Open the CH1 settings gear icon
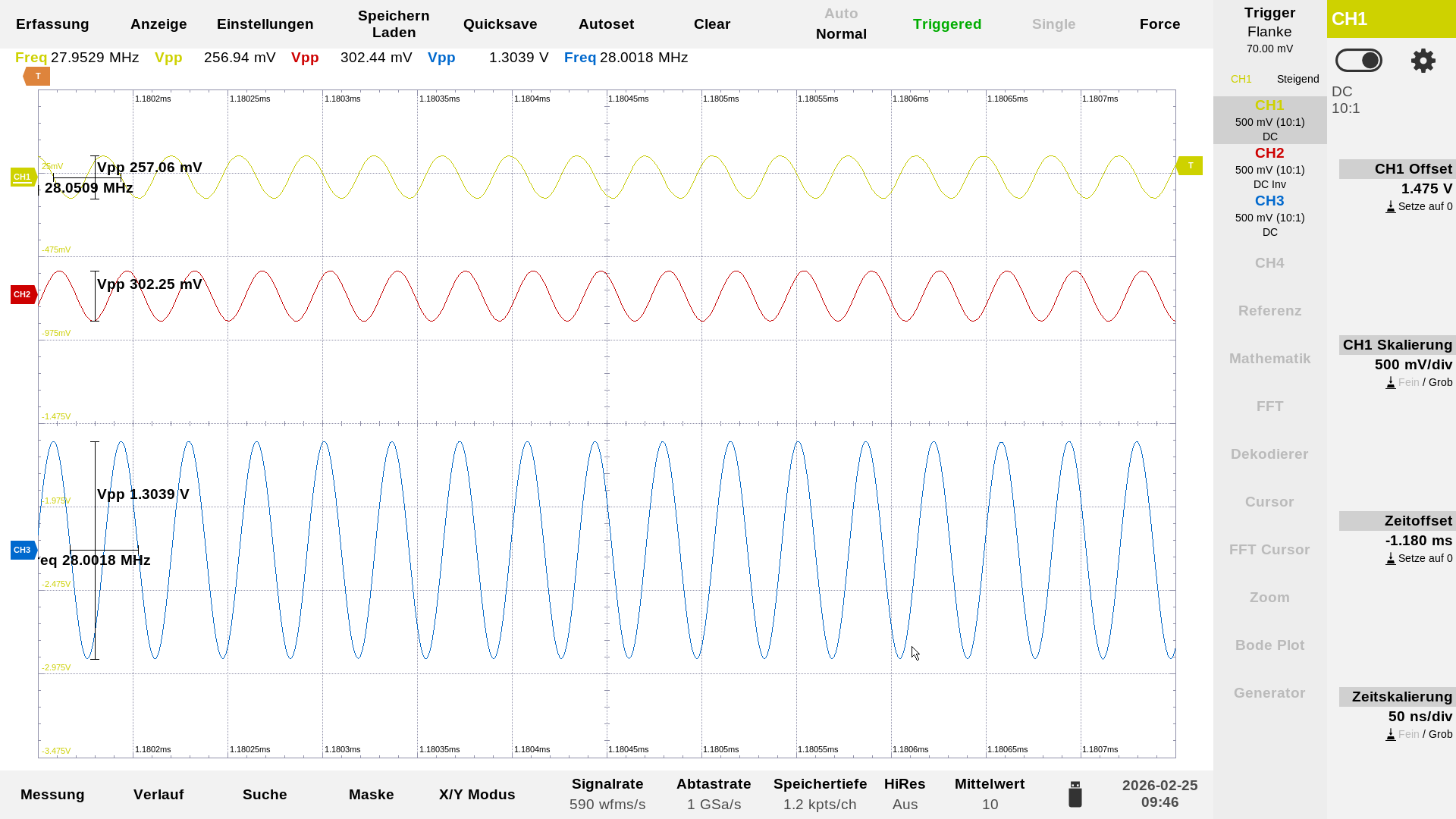Screen dimensions: 1456x819 [1423, 61]
